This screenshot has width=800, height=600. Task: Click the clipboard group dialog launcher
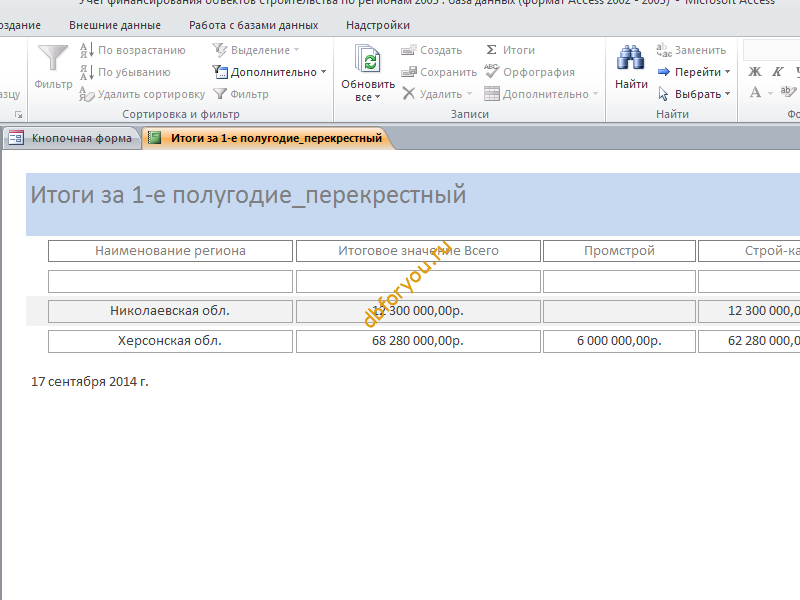(x=18, y=115)
